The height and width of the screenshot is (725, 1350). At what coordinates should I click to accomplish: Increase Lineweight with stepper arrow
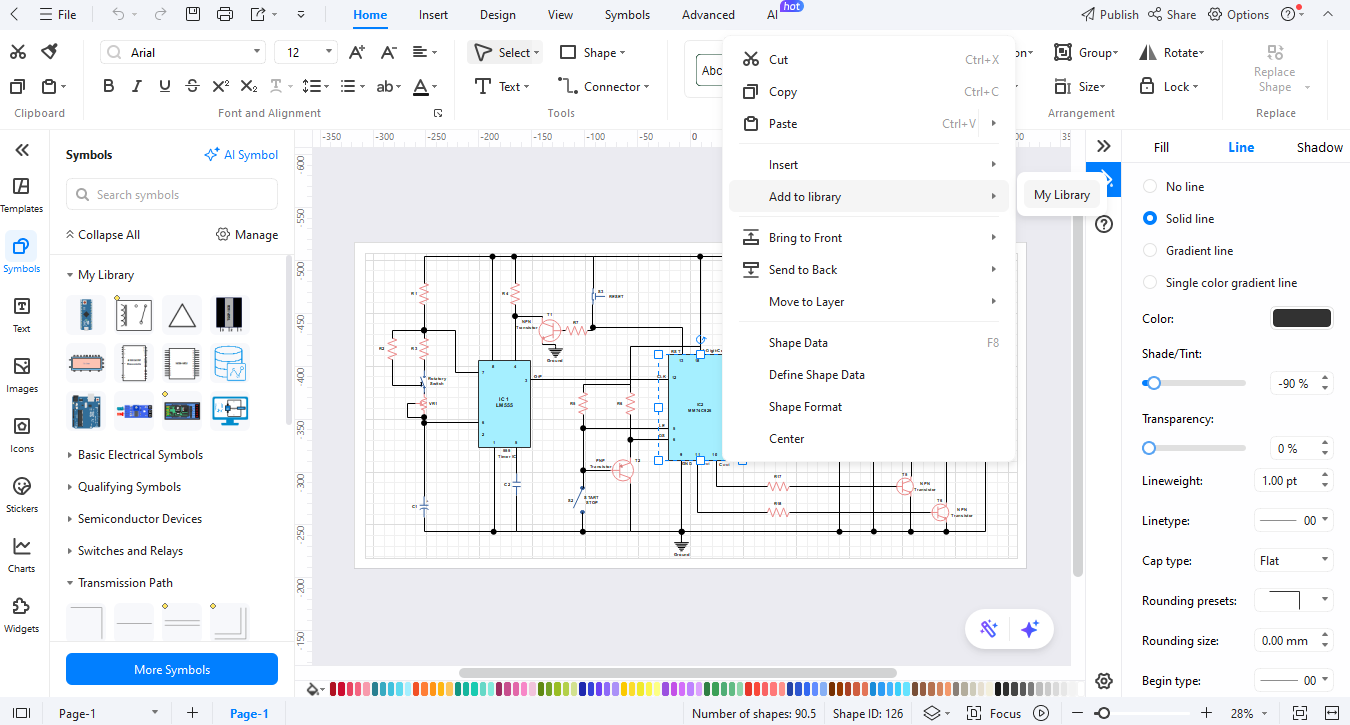pyautogui.click(x=1325, y=476)
